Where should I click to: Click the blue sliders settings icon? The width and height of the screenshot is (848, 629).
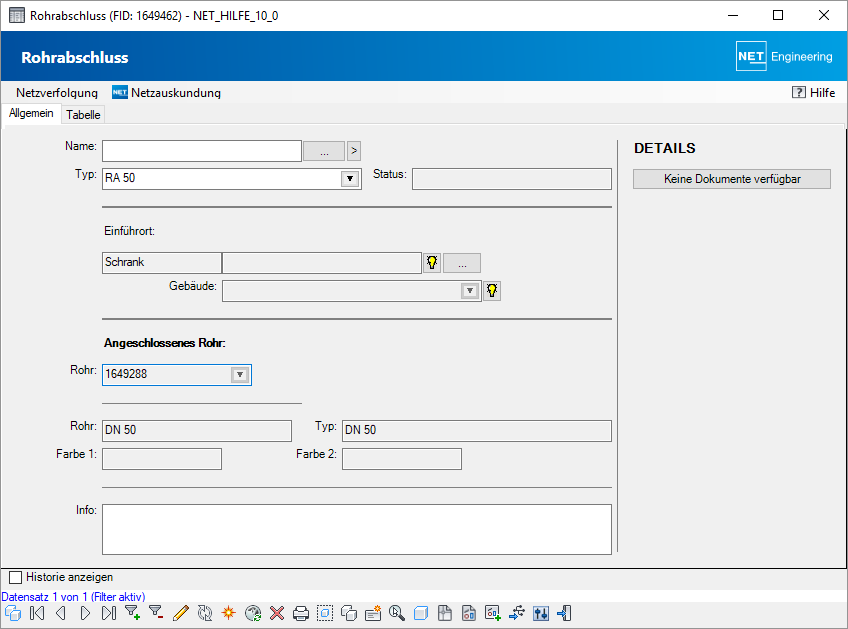(541, 613)
